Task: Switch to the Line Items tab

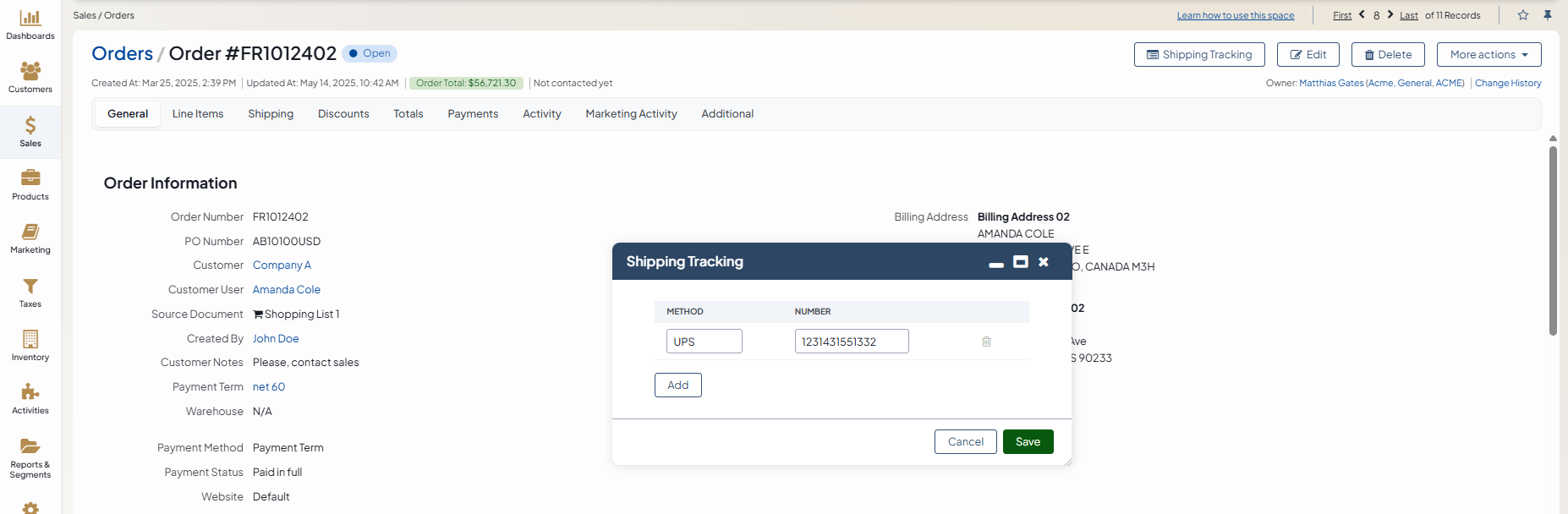Action: click(x=198, y=114)
